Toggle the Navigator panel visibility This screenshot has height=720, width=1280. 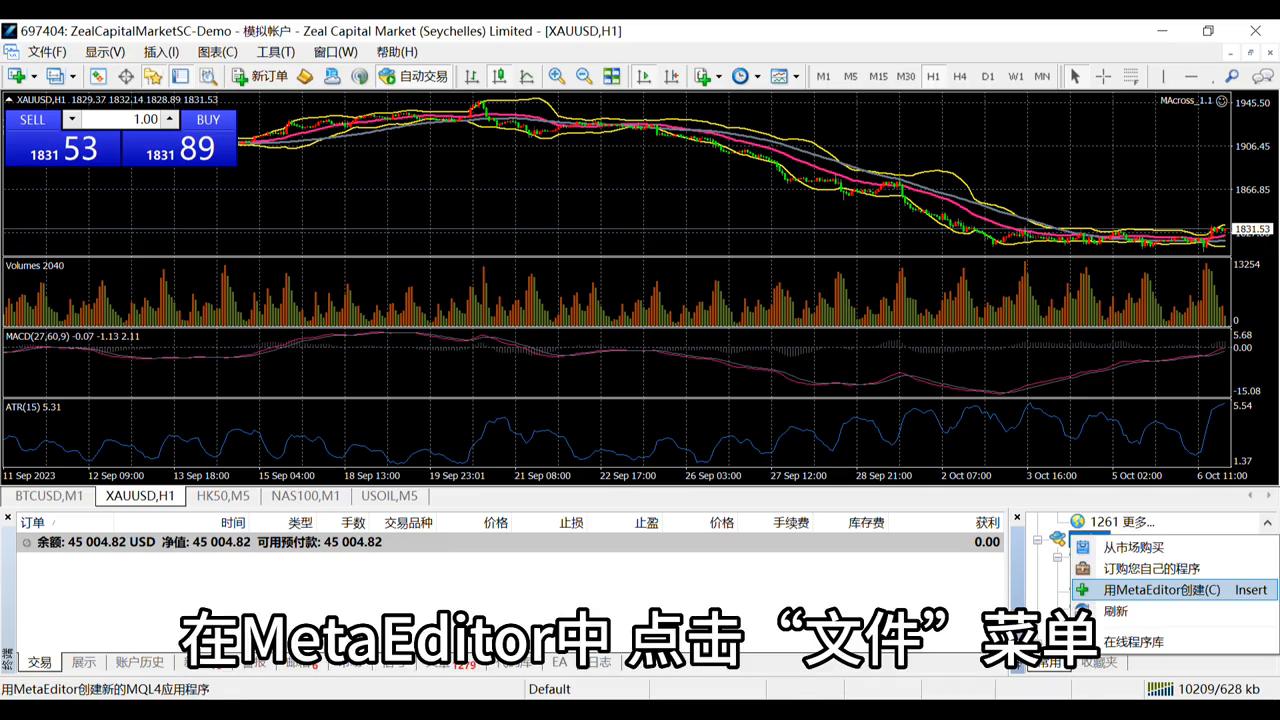[x=155, y=76]
